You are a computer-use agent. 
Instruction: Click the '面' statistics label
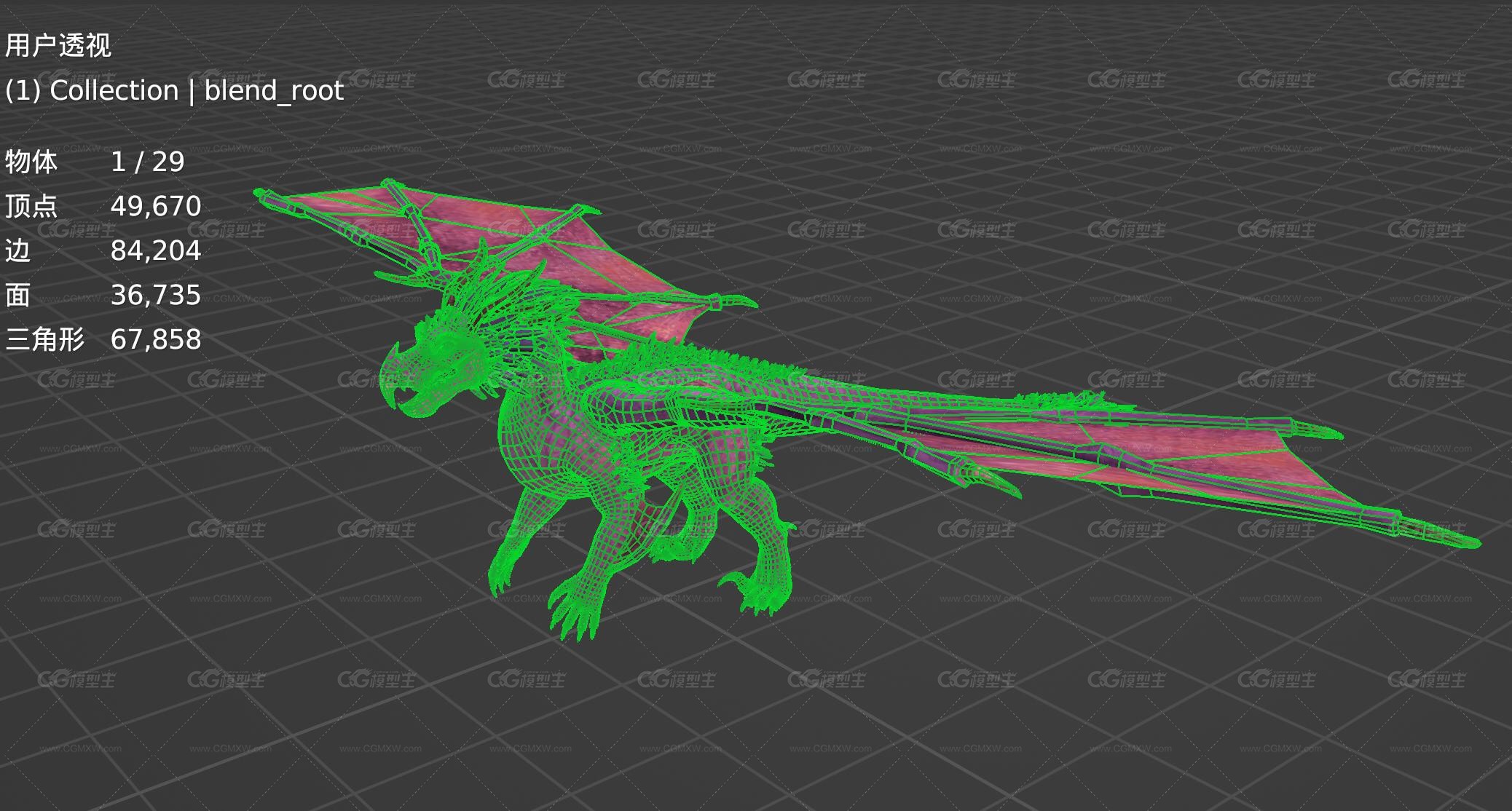coord(17,295)
